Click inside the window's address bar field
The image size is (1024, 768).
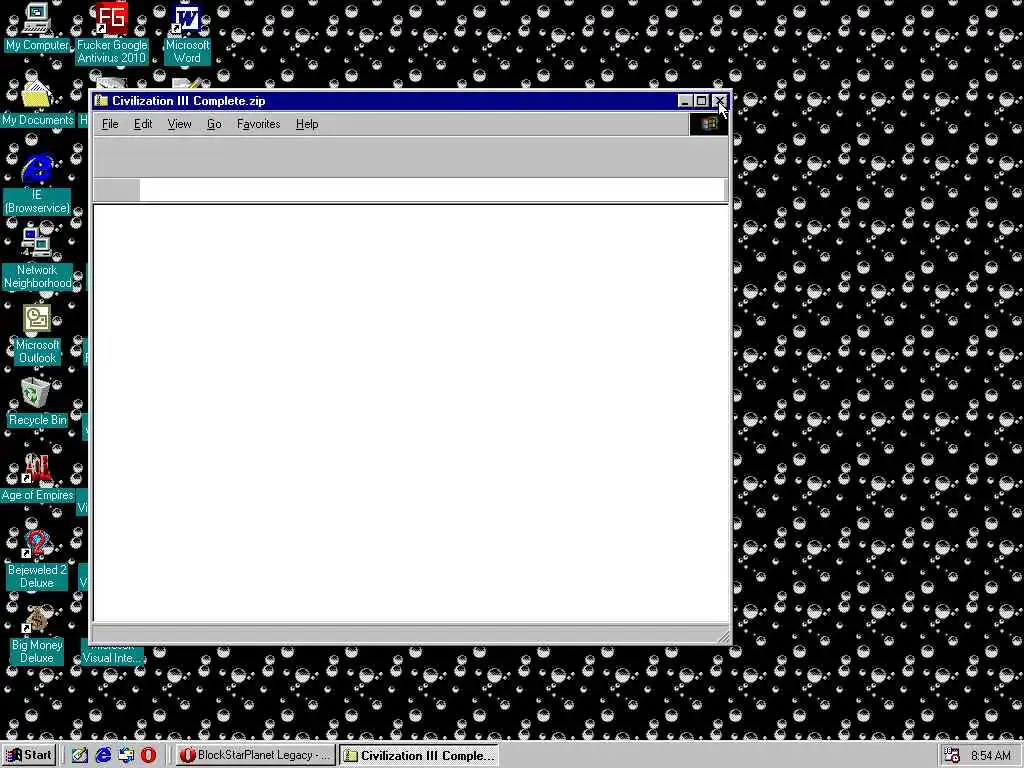coord(432,190)
